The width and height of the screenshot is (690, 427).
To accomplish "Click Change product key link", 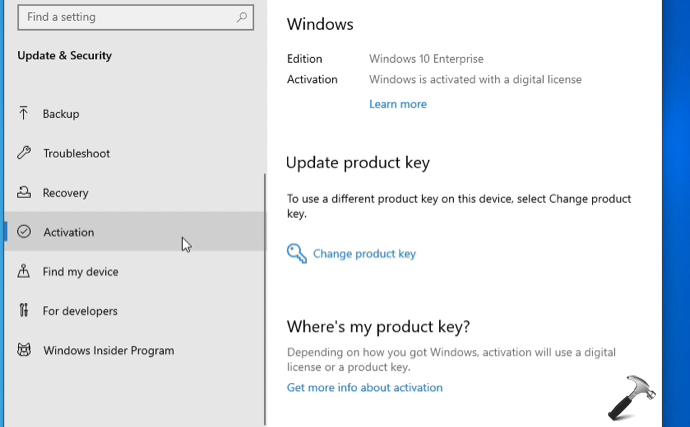I will tap(364, 254).
